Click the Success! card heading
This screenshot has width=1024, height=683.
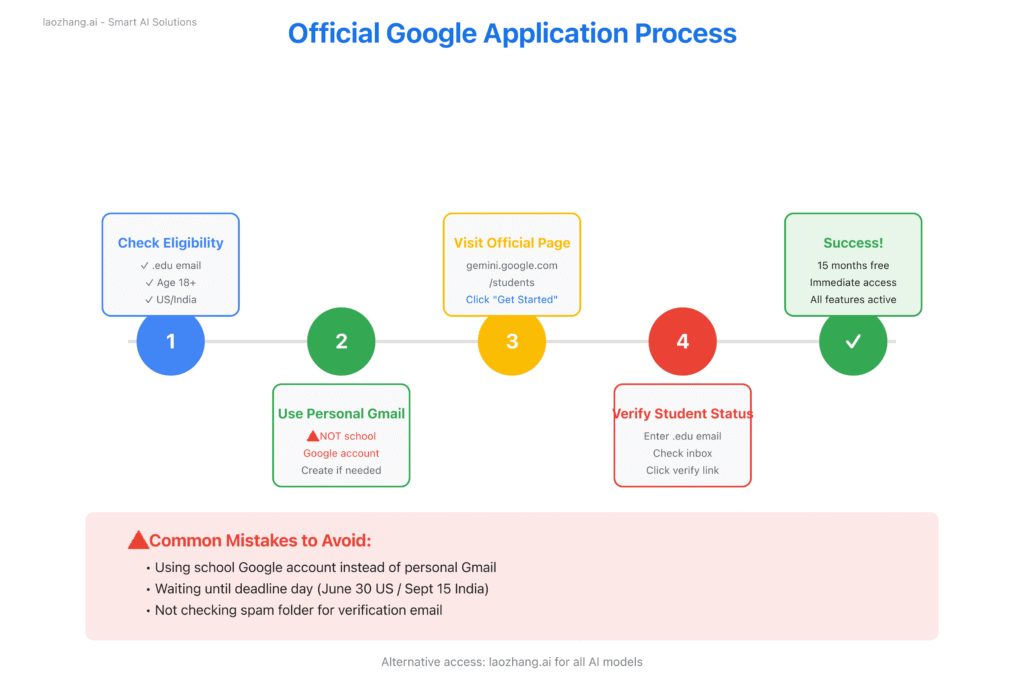pyautogui.click(x=853, y=243)
